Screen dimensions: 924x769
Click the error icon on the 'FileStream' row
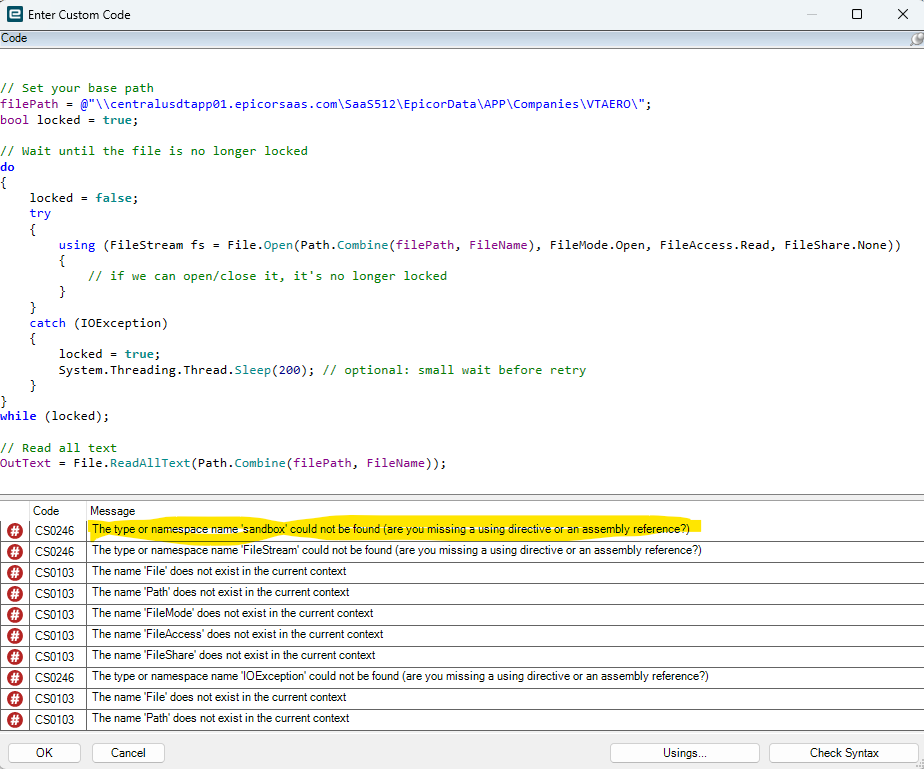click(x=15, y=551)
